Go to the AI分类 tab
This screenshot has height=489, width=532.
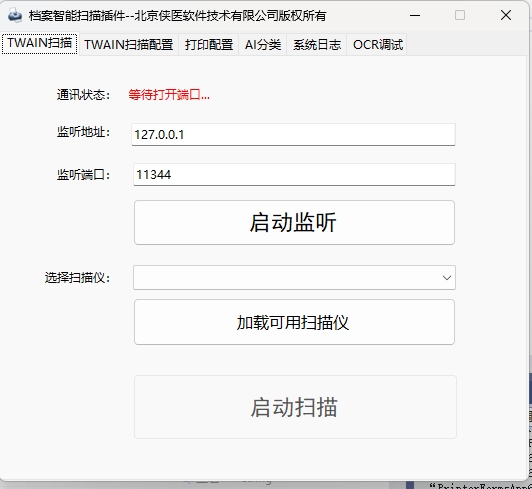263,44
